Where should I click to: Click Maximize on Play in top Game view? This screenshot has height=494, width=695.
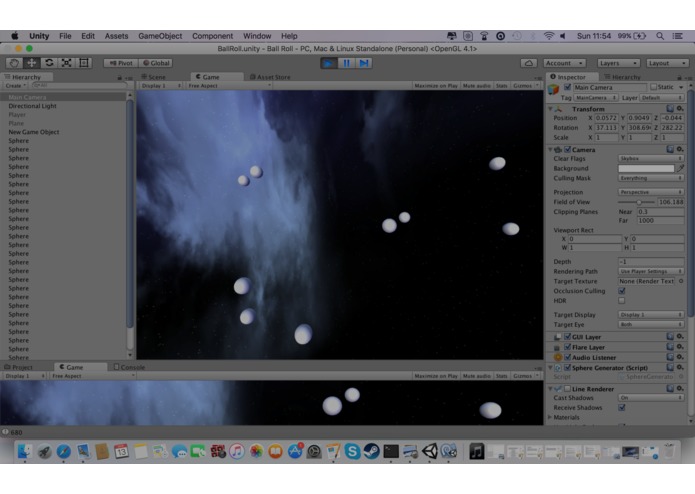point(436,86)
